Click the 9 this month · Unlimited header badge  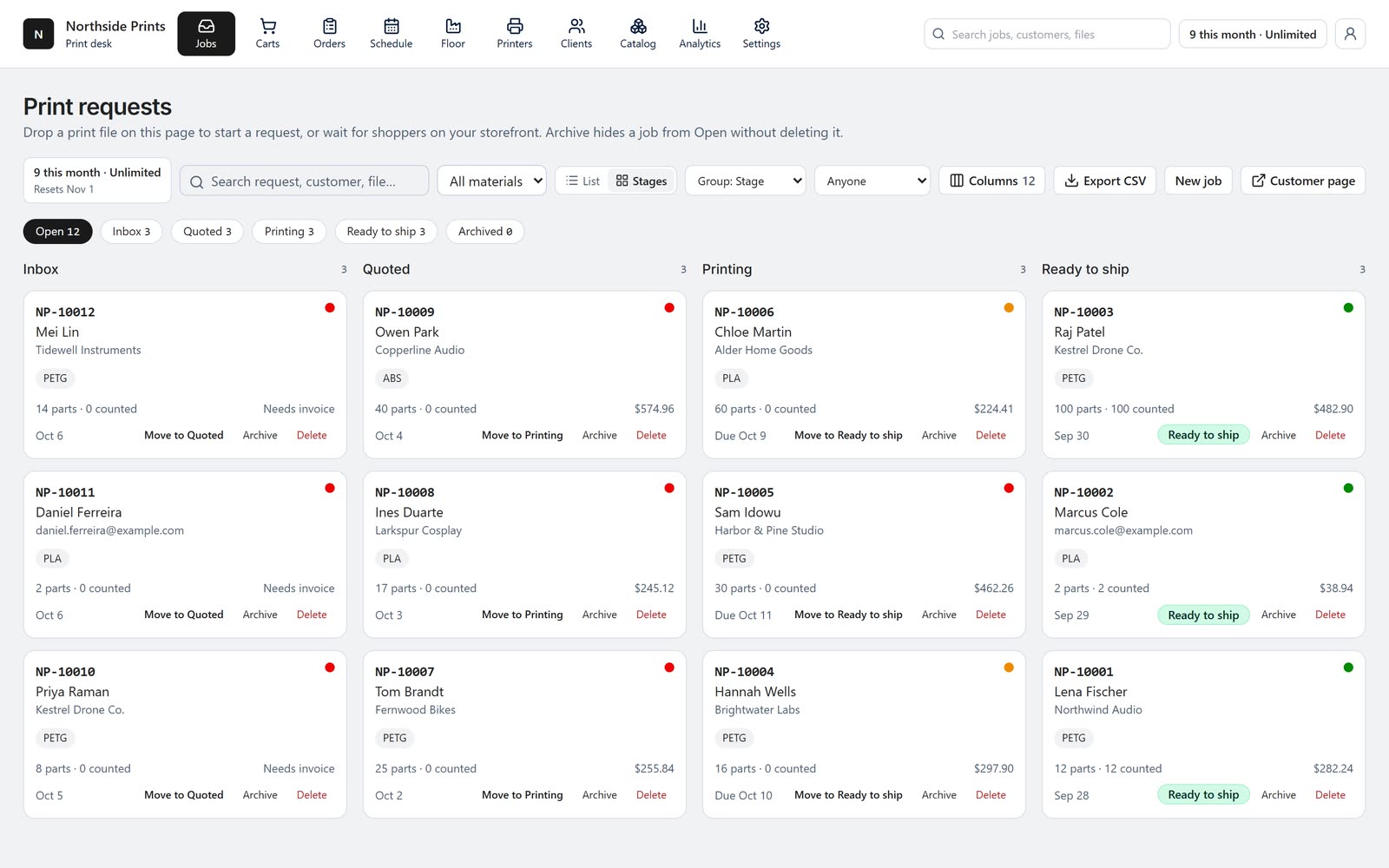point(1252,34)
